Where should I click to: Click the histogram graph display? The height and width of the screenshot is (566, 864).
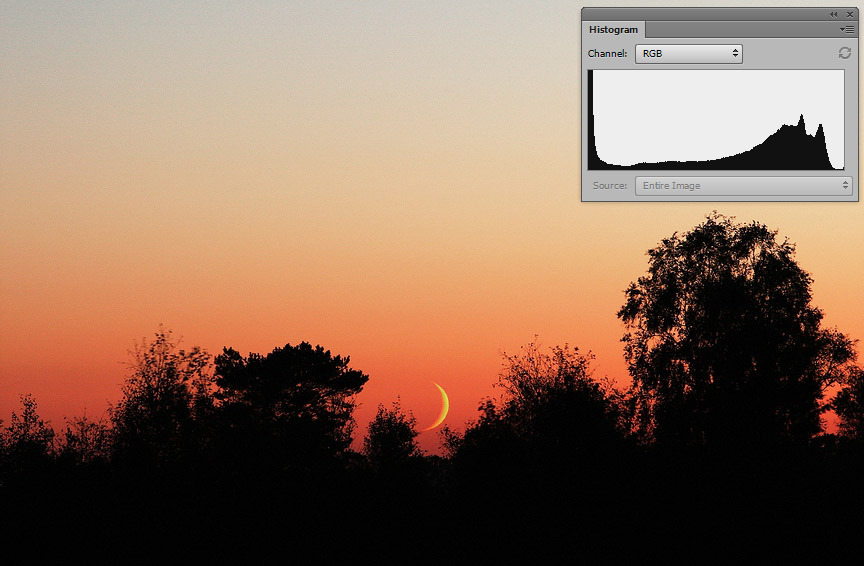pyautogui.click(x=716, y=120)
